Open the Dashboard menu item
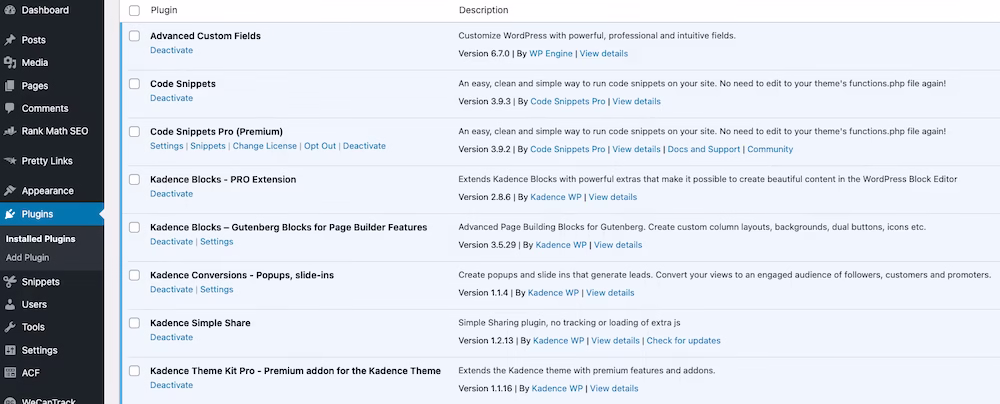The width and height of the screenshot is (1000, 404). [x=45, y=10]
